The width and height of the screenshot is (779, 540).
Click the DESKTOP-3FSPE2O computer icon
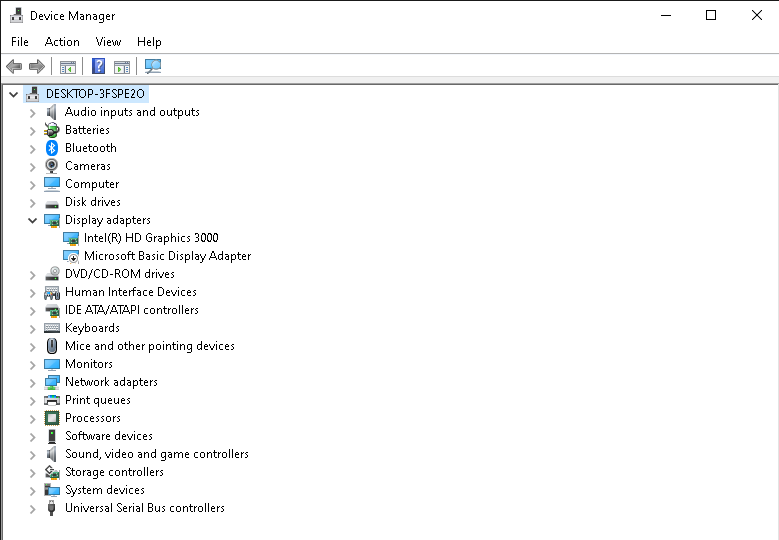click(x=33, y=94)
